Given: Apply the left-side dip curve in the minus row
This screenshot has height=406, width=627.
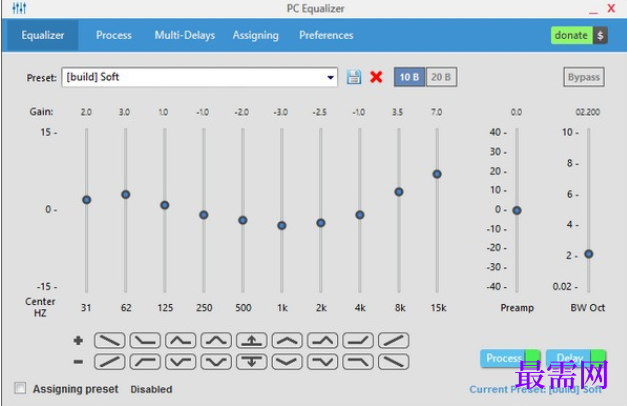Looking at the screenshot, I should [x=181, y=362].
